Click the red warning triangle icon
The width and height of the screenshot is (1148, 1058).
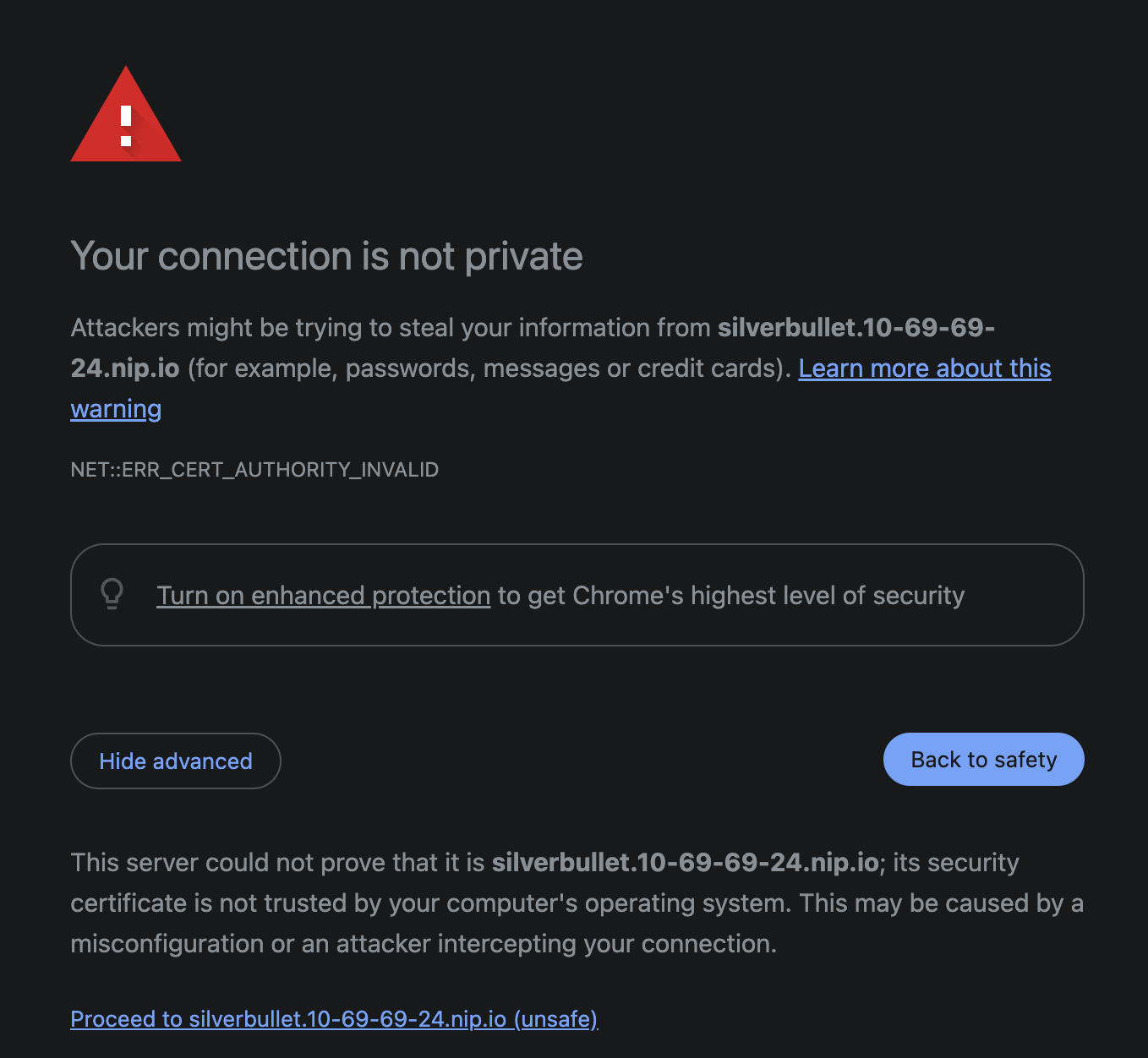click(126, 118)
